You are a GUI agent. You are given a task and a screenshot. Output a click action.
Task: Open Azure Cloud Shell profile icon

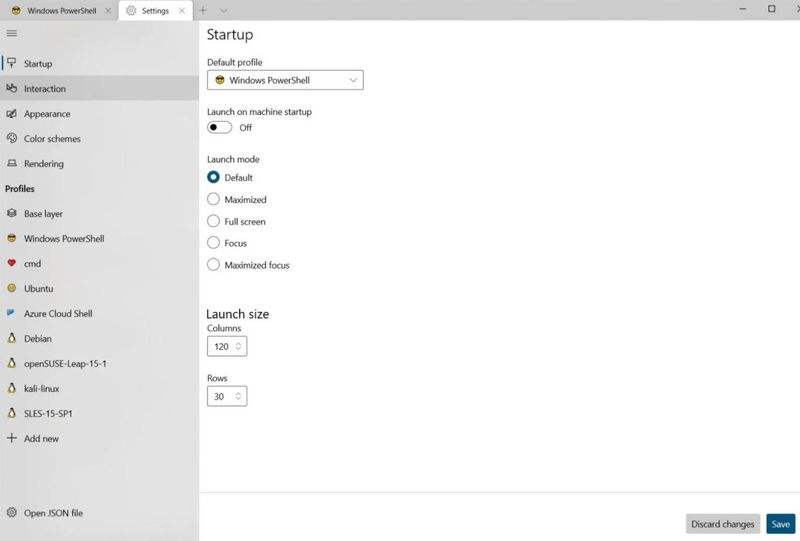click(12, 313)
